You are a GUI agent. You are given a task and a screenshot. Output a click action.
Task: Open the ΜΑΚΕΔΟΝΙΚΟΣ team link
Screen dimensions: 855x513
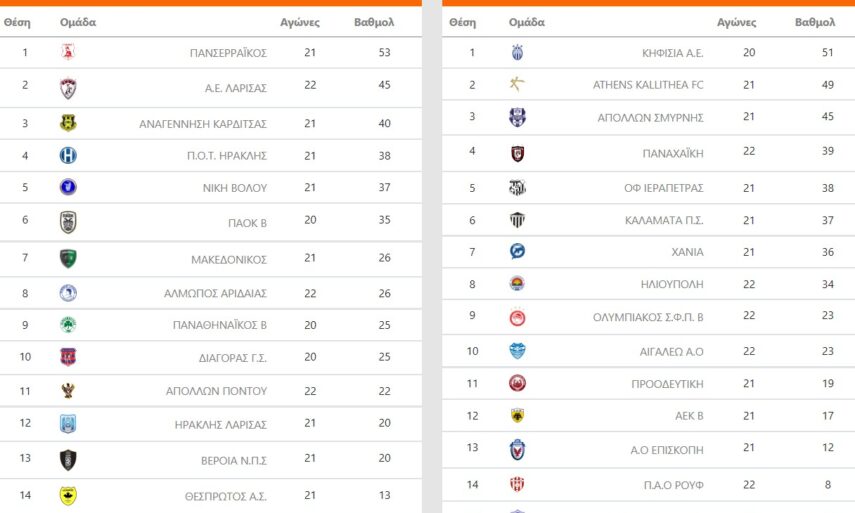pyautogui.click(x=229, y=259)
